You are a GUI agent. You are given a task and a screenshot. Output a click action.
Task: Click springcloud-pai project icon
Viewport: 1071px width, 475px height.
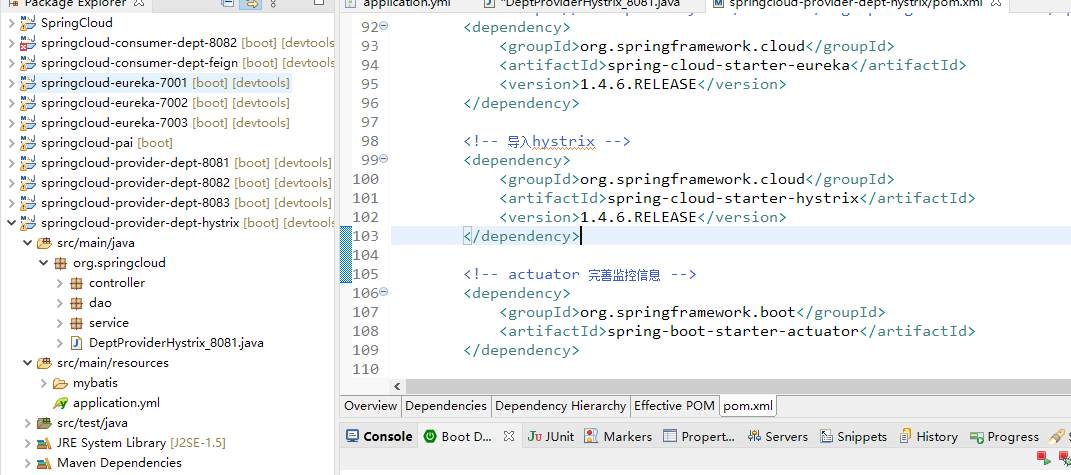(x=28, y=143)
